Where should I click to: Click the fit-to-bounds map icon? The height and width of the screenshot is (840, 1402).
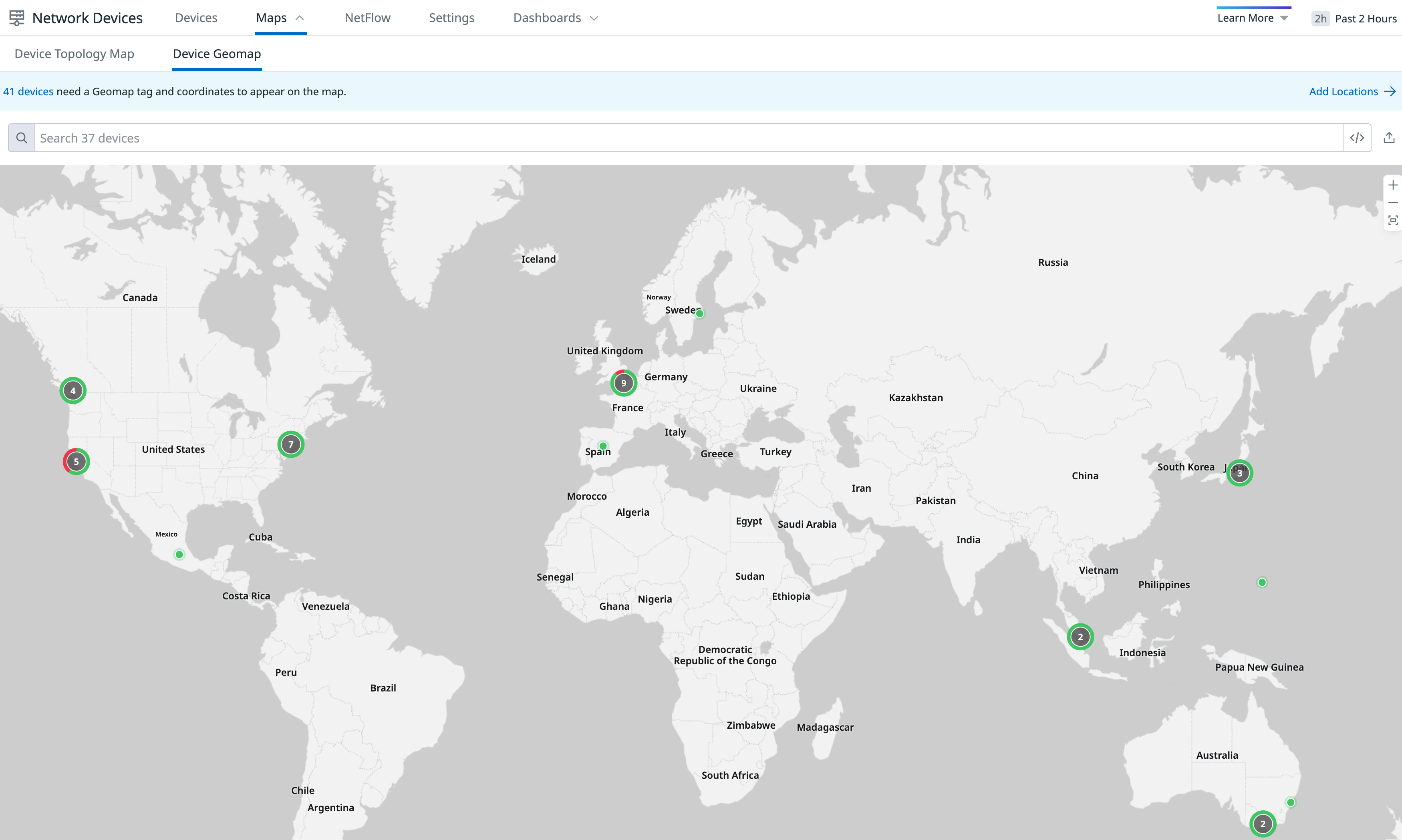(1392, 220)
